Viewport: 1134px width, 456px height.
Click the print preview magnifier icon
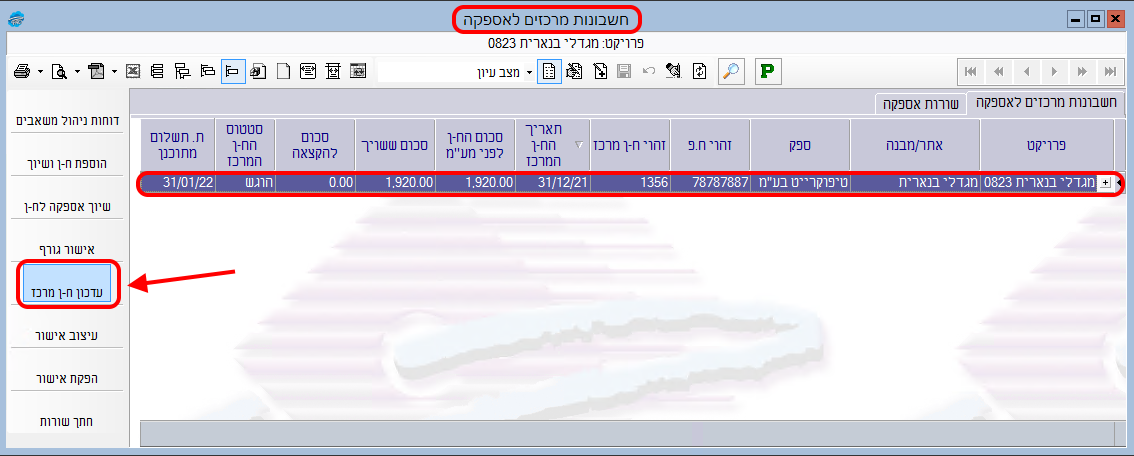60,71
